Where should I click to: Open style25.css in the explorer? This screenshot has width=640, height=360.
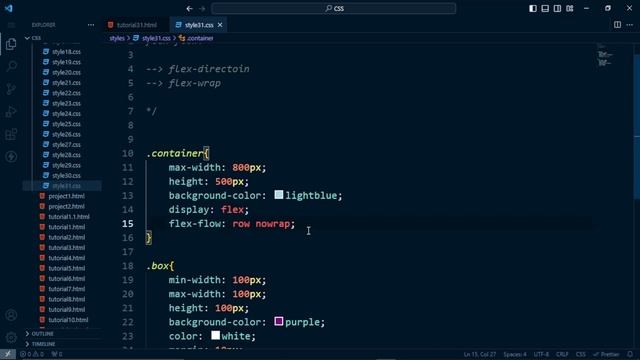66,124
